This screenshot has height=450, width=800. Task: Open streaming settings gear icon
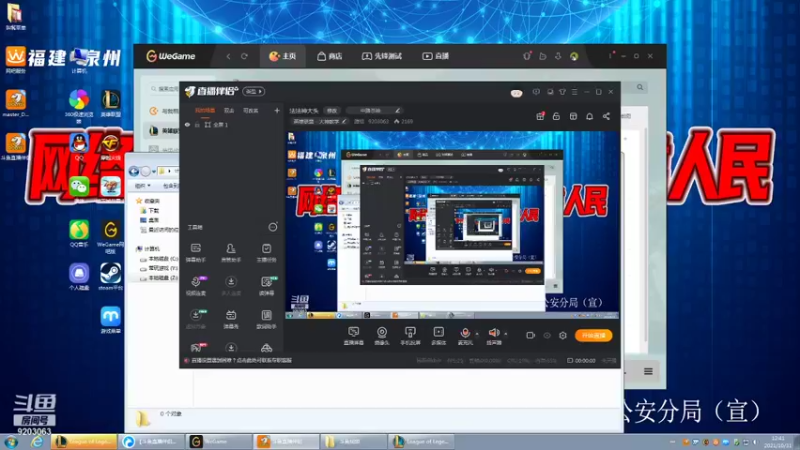pos(563,335)
